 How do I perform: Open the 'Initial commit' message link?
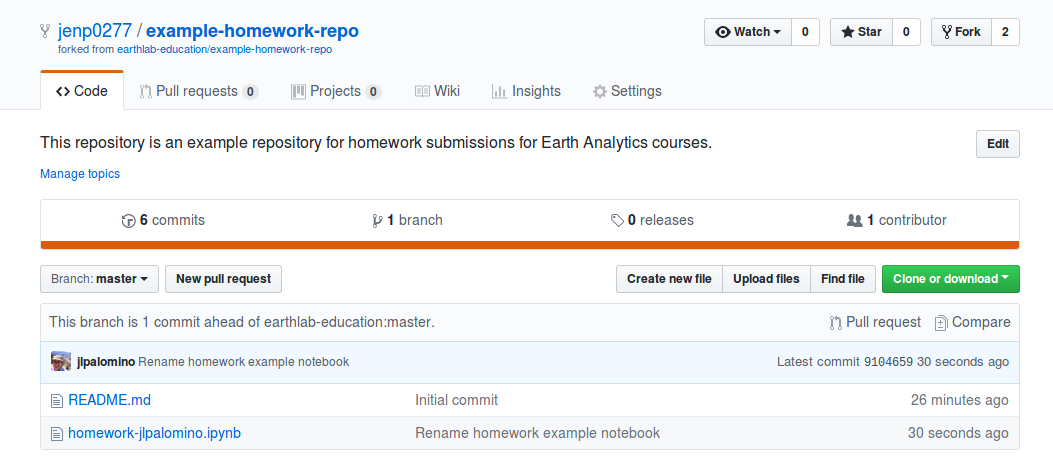point(457,401)
